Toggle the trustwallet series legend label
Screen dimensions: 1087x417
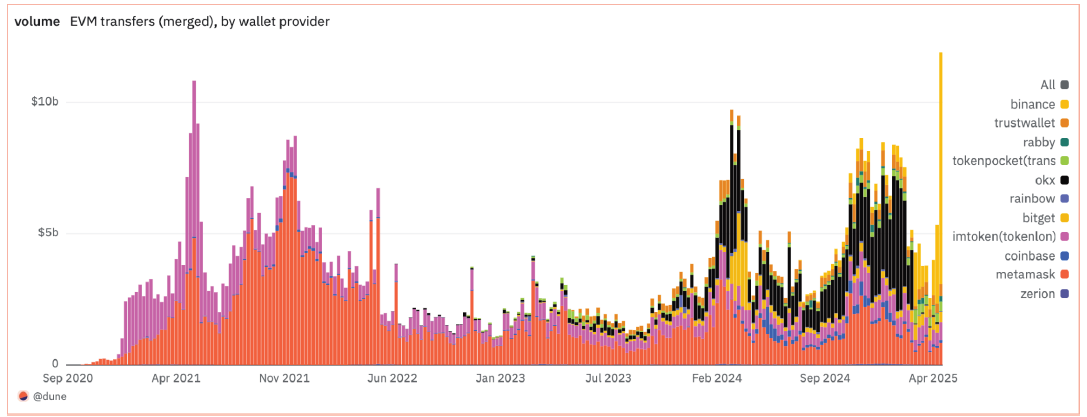(x=1025, y=123)
